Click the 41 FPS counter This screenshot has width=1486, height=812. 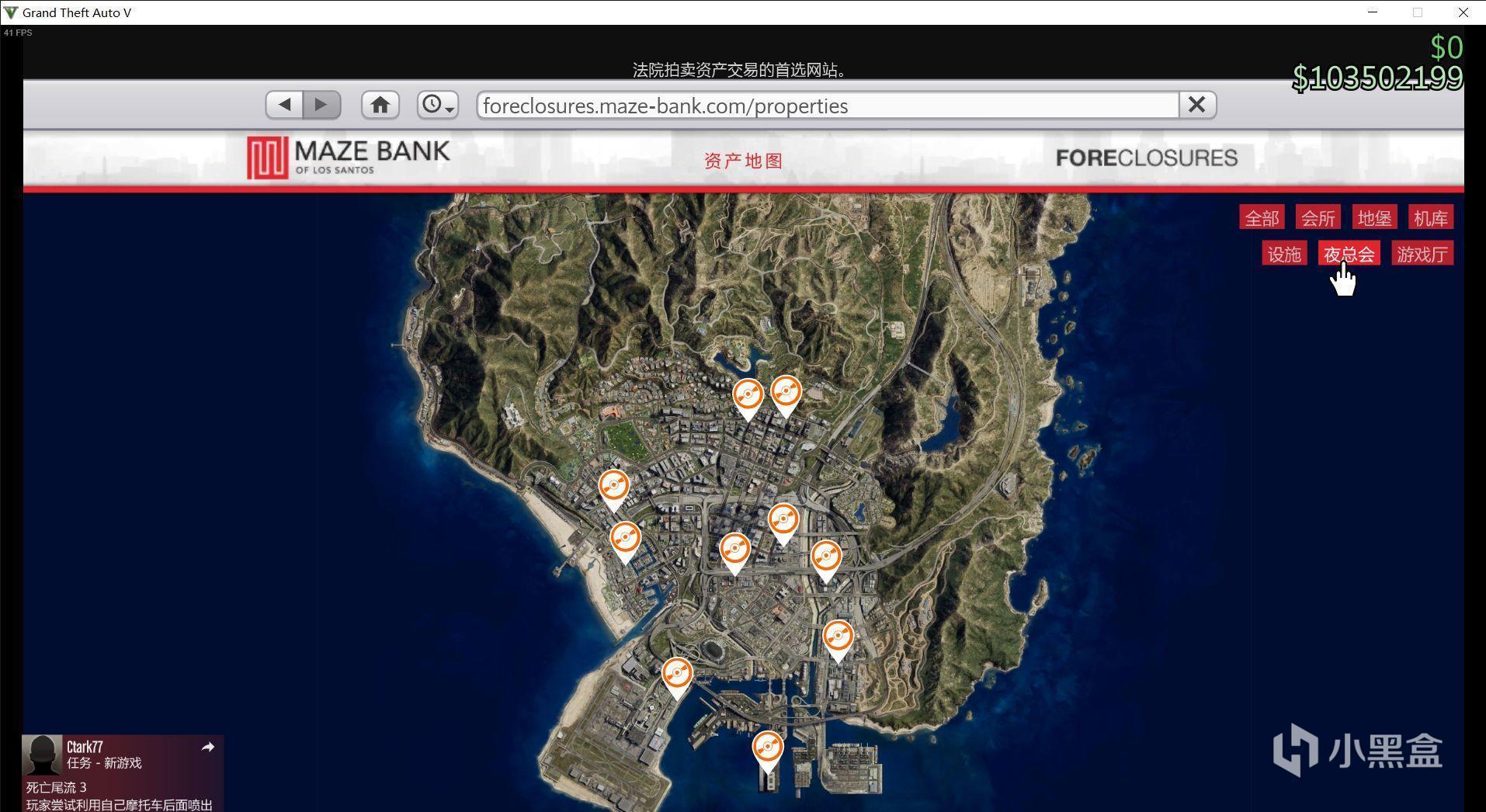(18, 33)
